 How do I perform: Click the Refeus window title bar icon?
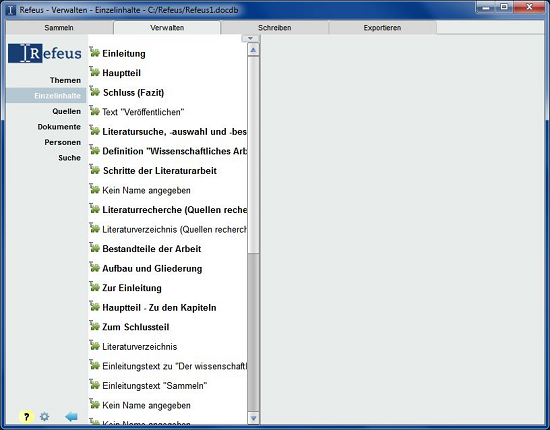point(11,10)
